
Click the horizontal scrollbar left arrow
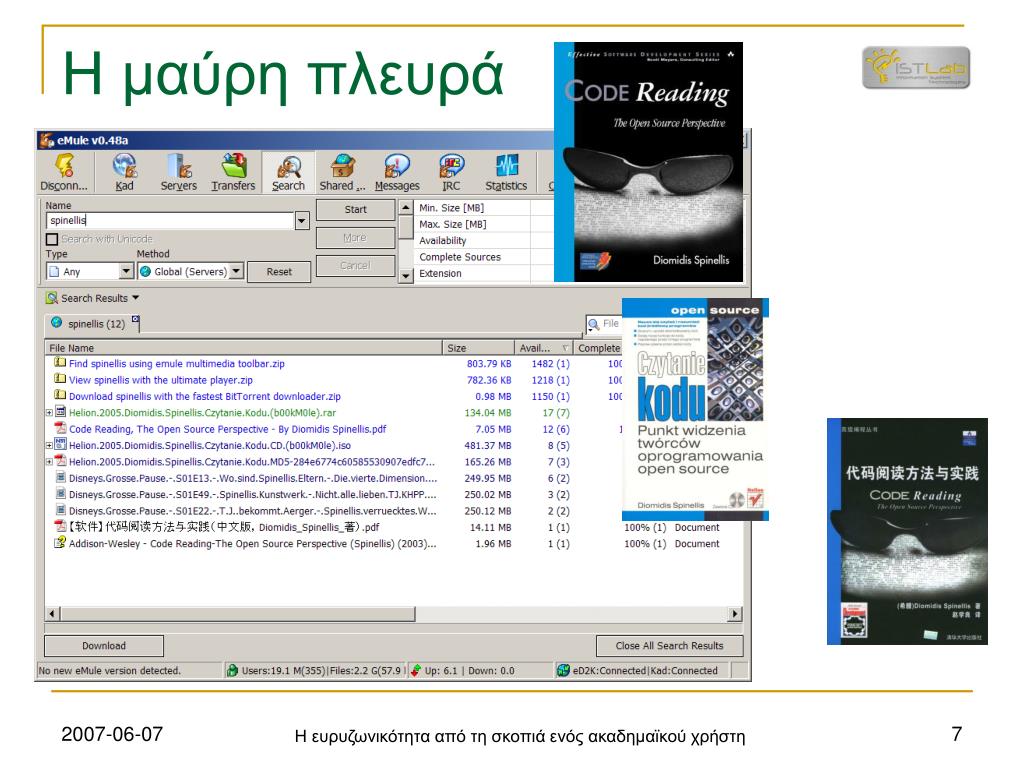(53, 614)
